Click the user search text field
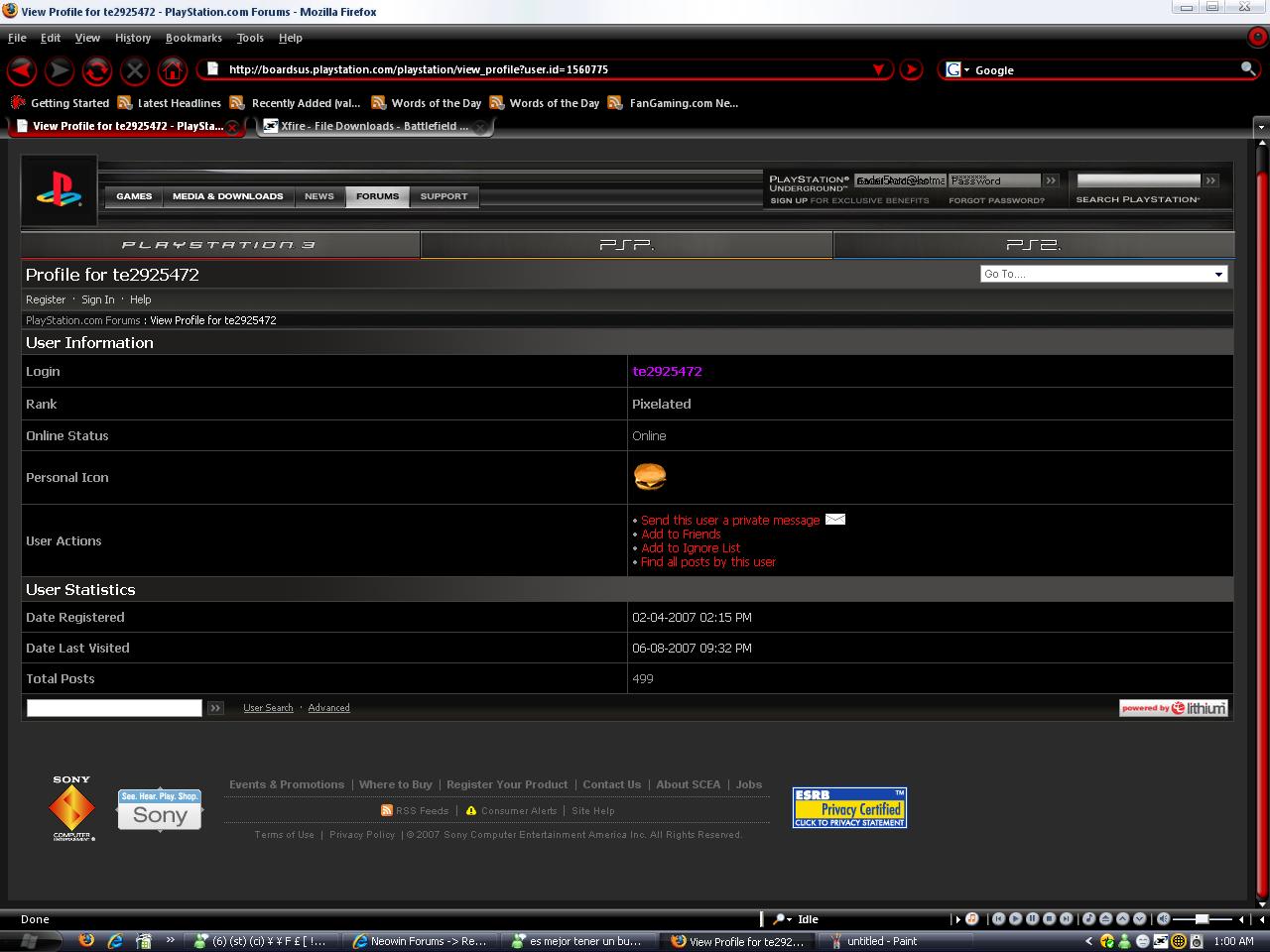1270x952 pixels. (114, 707)
